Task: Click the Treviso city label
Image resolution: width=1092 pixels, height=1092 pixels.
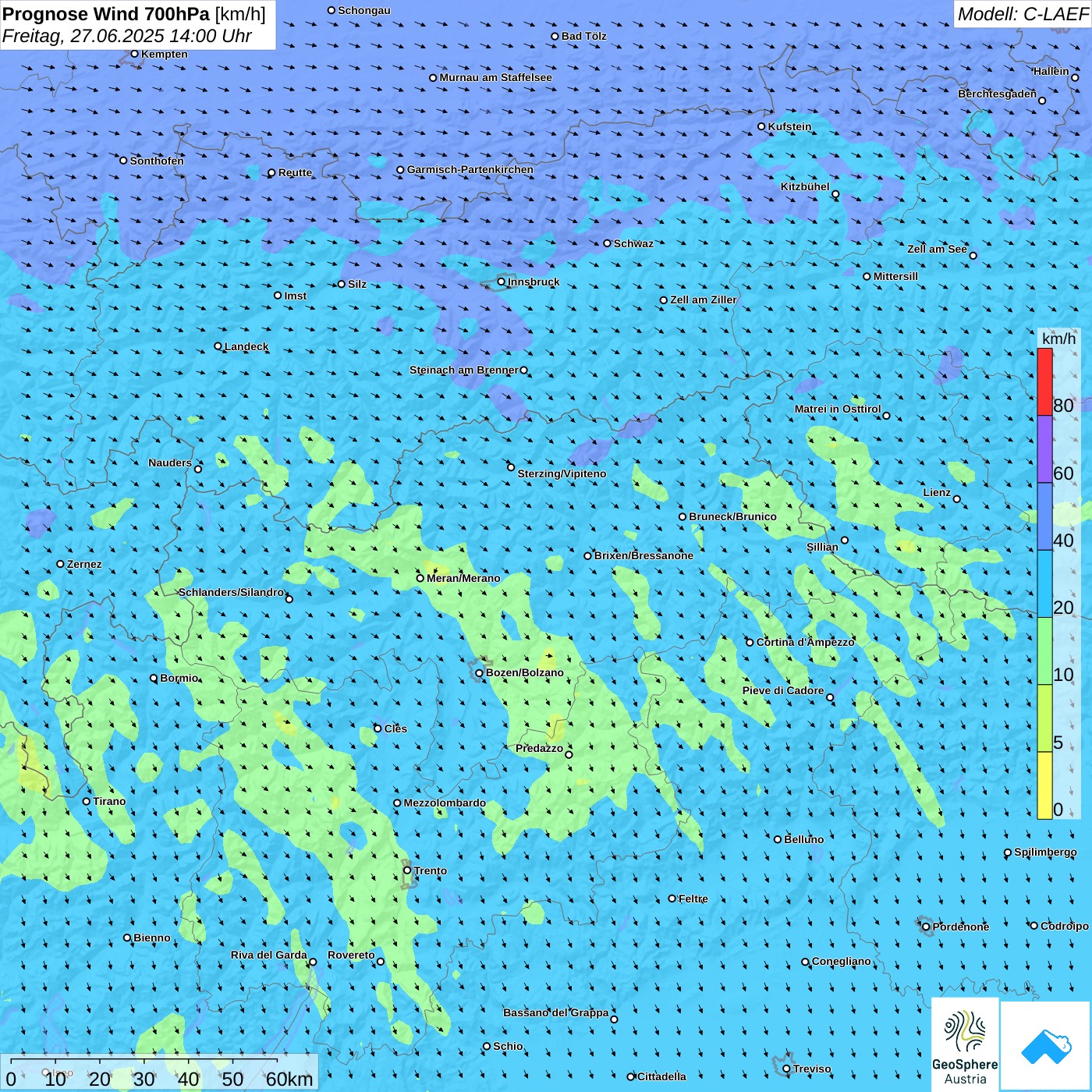Action: point(812,1069)
